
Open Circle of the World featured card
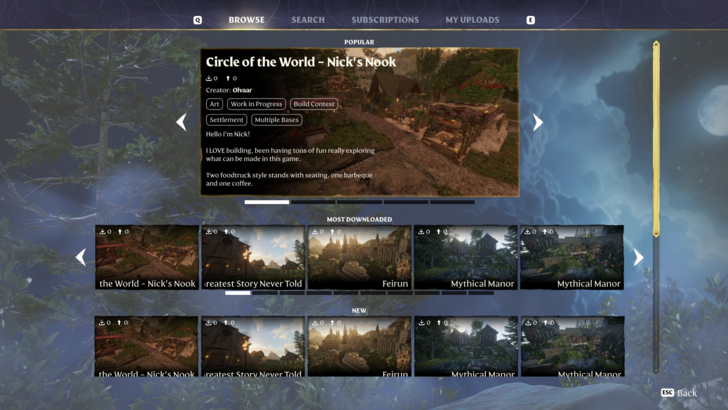tap(359, 122)
